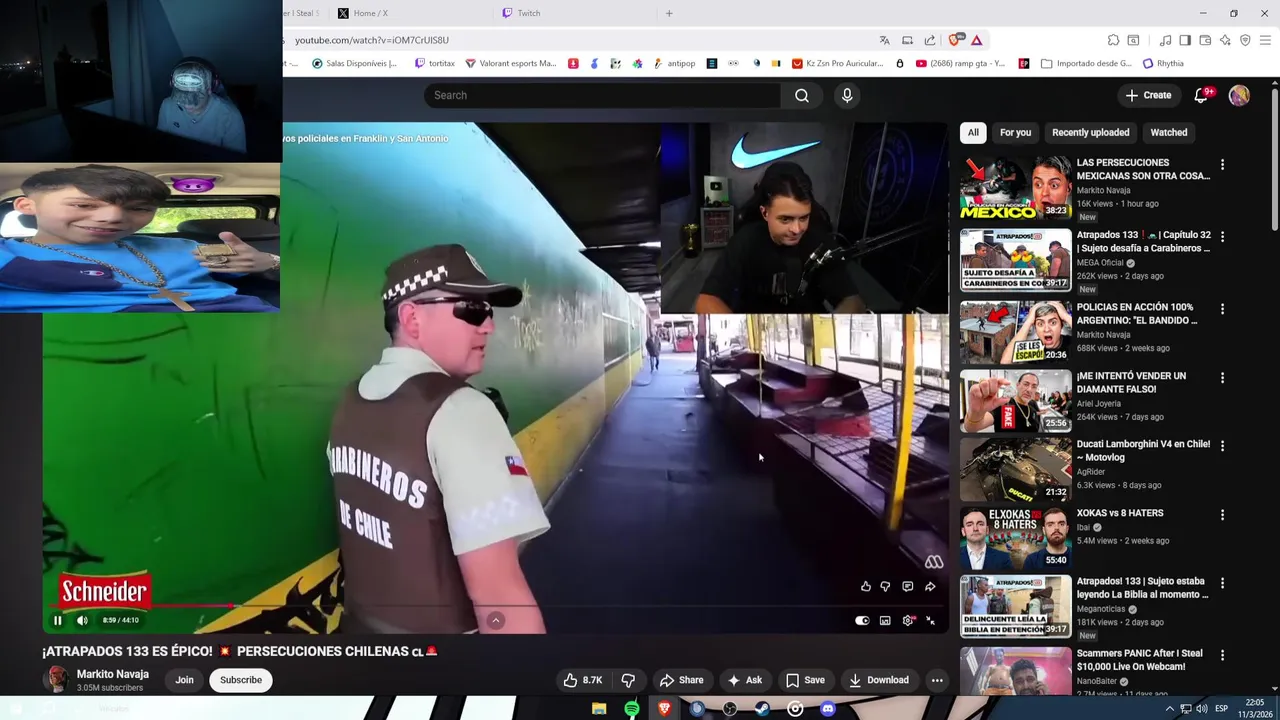
Task: Click the YouTube URL in the address bar
Action: point(372,40)
